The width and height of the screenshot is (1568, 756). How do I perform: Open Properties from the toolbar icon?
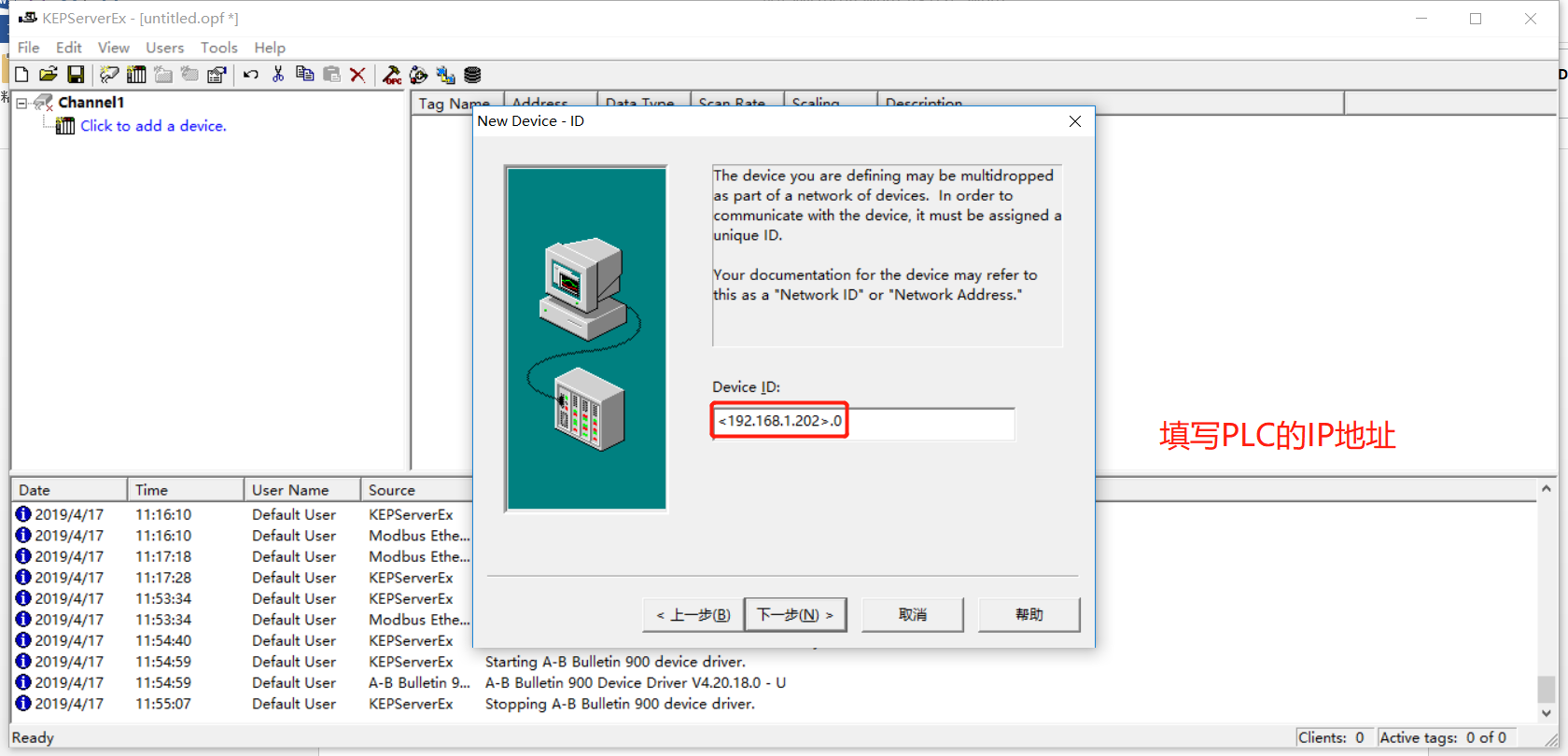pos(217,75)
